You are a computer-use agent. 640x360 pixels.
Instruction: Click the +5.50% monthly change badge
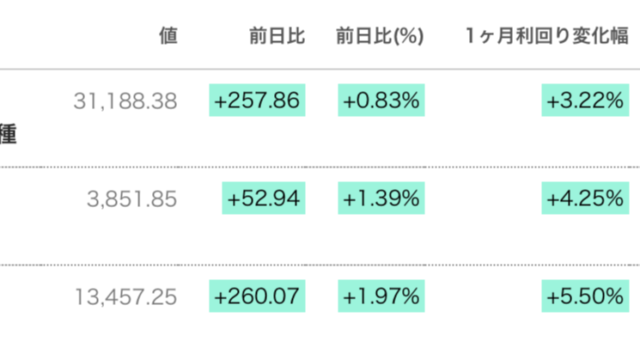(x=585, y=296)
